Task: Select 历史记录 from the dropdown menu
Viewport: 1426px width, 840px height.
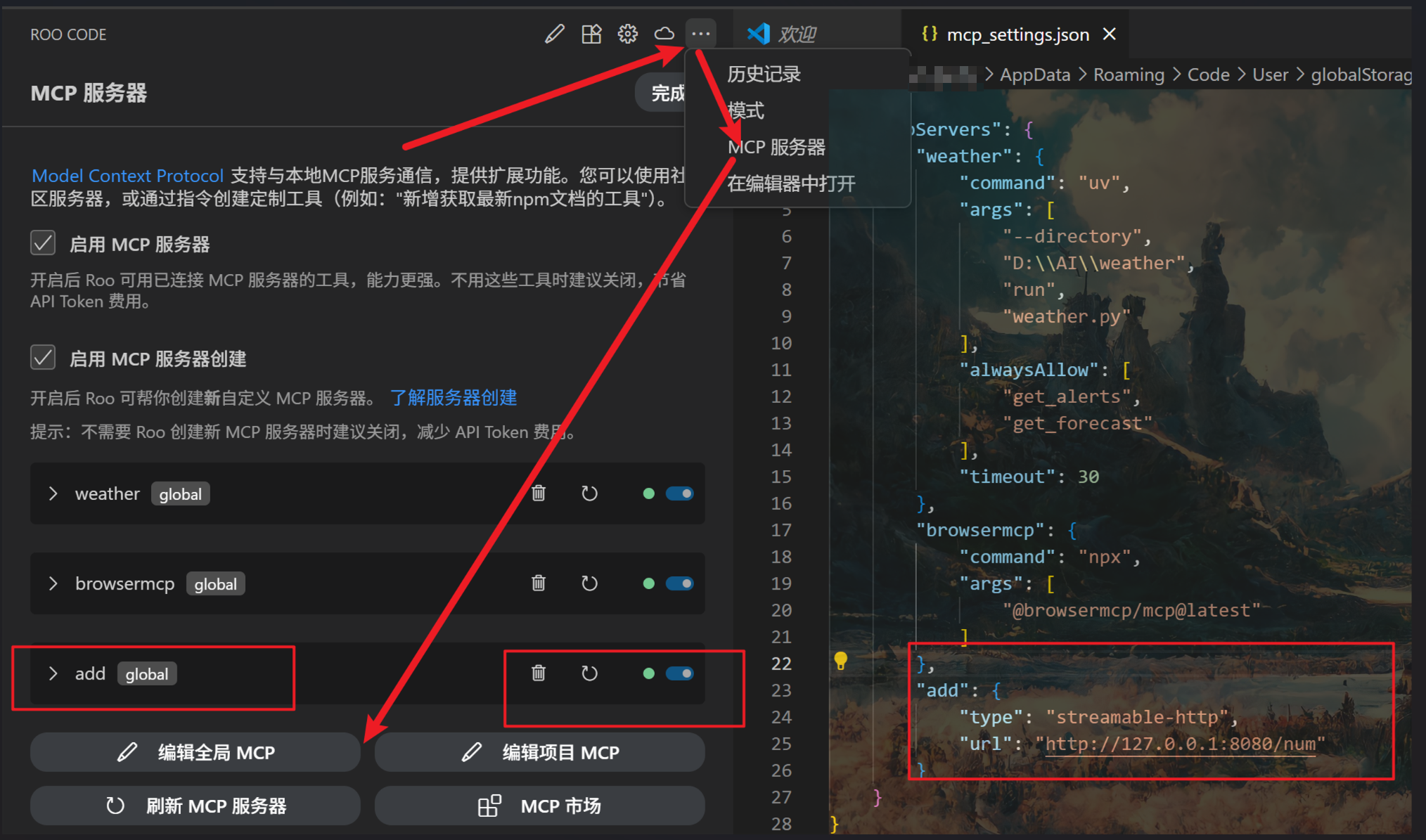Action: pyautogui.click(x=764, y=74)
